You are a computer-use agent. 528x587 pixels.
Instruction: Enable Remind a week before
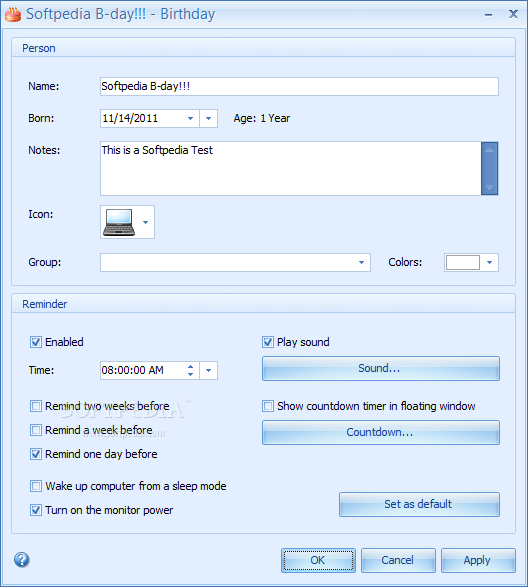[x=36, y=430]
